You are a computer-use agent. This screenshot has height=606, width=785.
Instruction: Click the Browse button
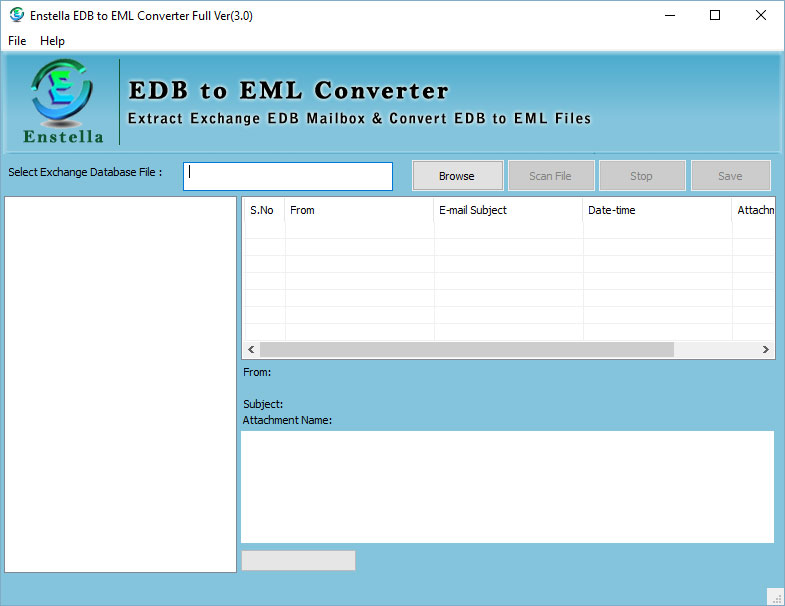point(457,176)
